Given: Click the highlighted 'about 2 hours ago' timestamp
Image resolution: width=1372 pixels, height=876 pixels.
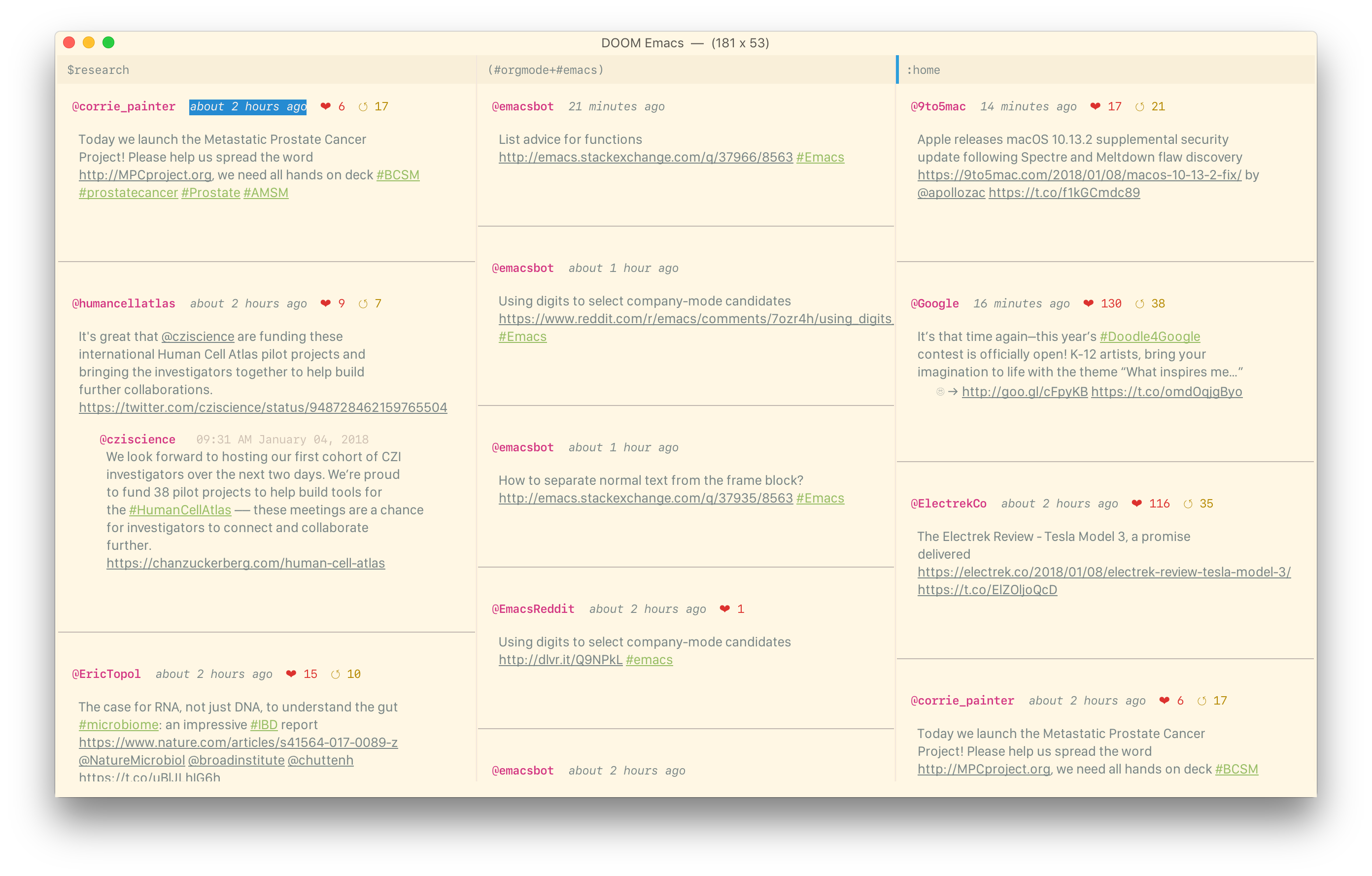Looking at the screenshot, I should point(248,106).
